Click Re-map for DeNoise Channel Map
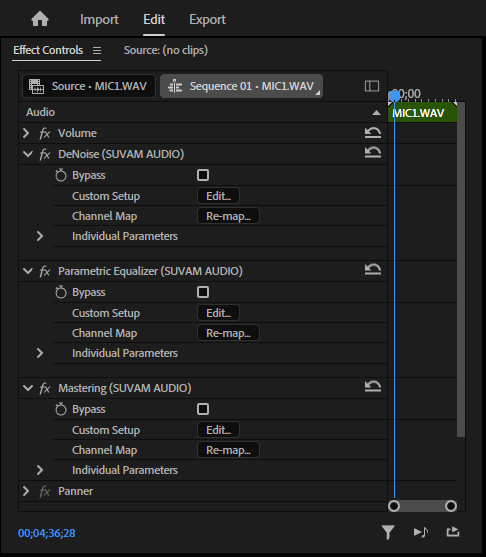This screenshot has height=557, width=486. click(228, 216)
